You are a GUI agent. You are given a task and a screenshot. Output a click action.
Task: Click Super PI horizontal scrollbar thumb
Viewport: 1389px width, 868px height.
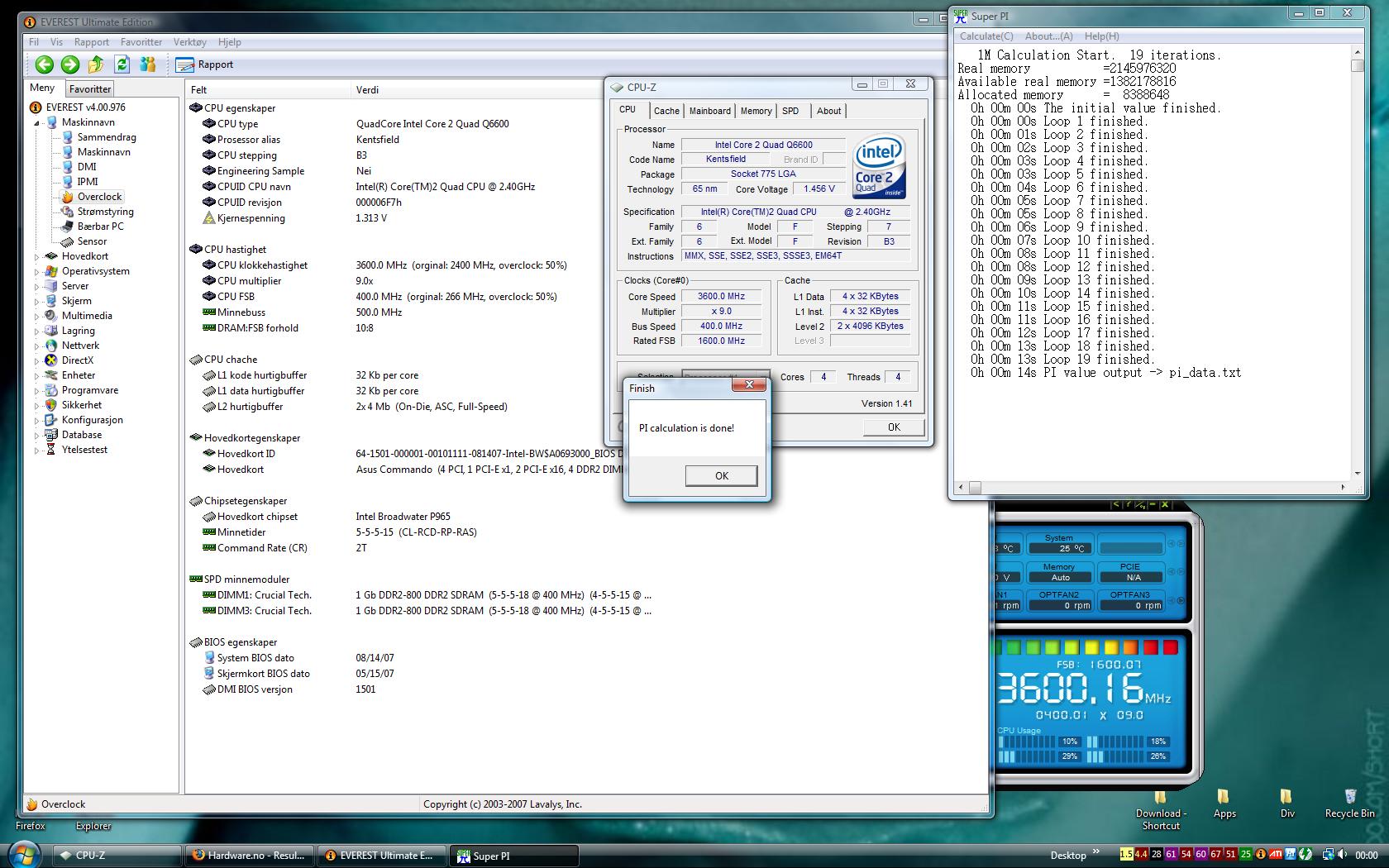[975, 487]
